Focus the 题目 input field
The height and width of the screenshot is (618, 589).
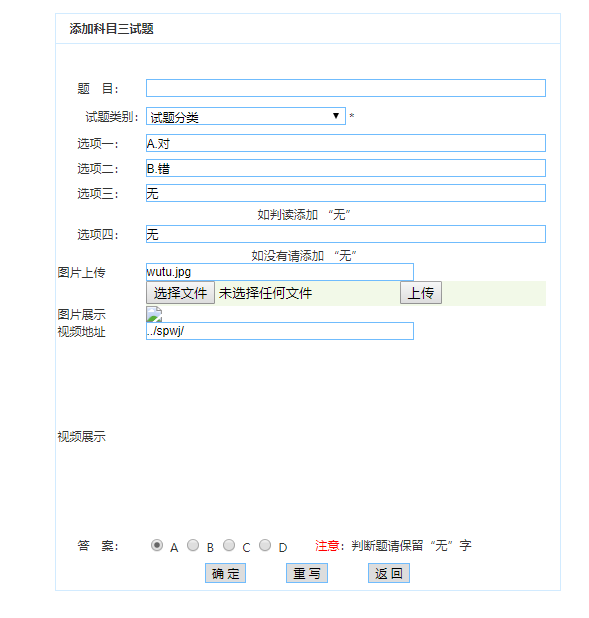point(346,88)
